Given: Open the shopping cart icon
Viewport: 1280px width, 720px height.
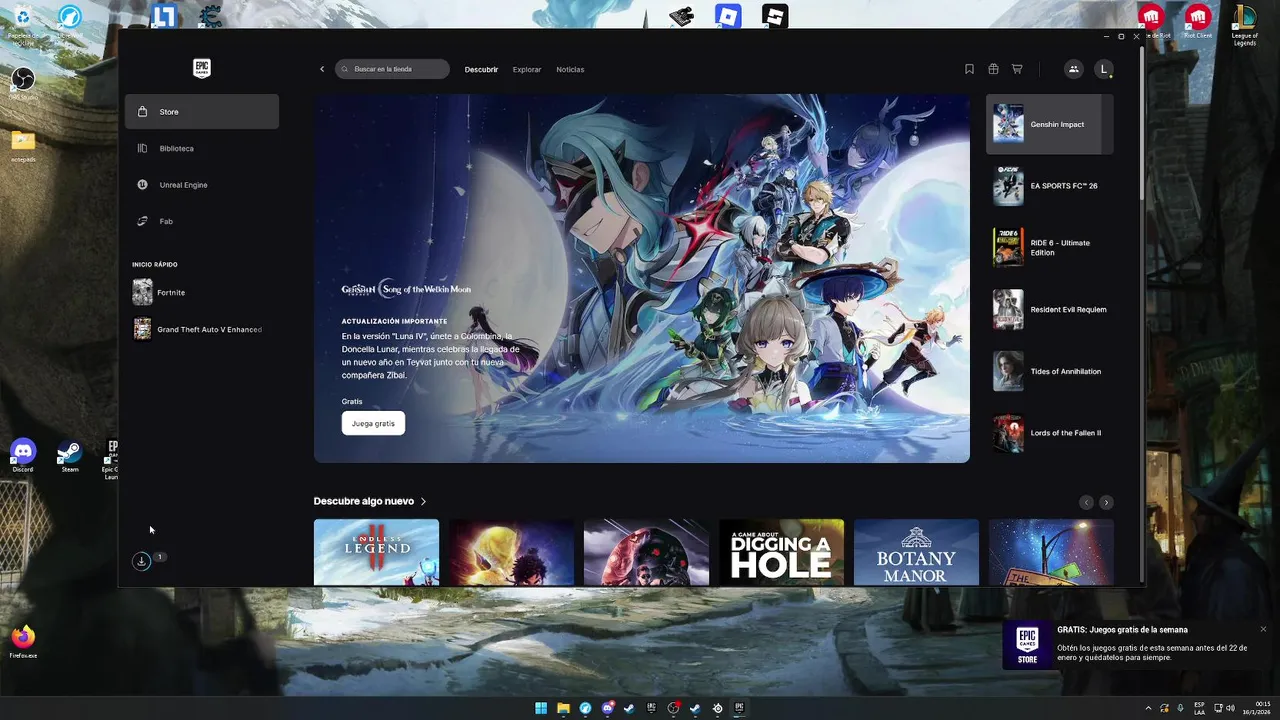Looking at the screenshot, I should (x=1017, y=69).
